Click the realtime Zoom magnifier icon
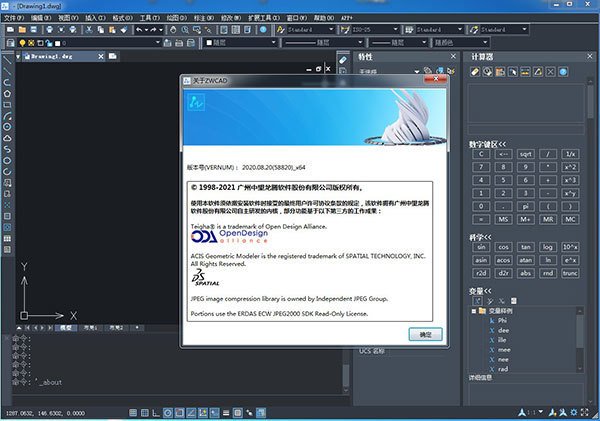This screenshot has height=421, width=600. tap(185, 29)
